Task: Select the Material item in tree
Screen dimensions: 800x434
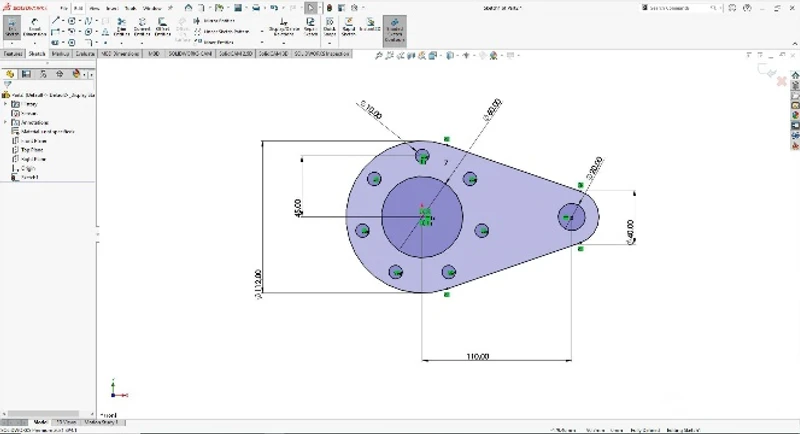Action: (x=43, y=132)
